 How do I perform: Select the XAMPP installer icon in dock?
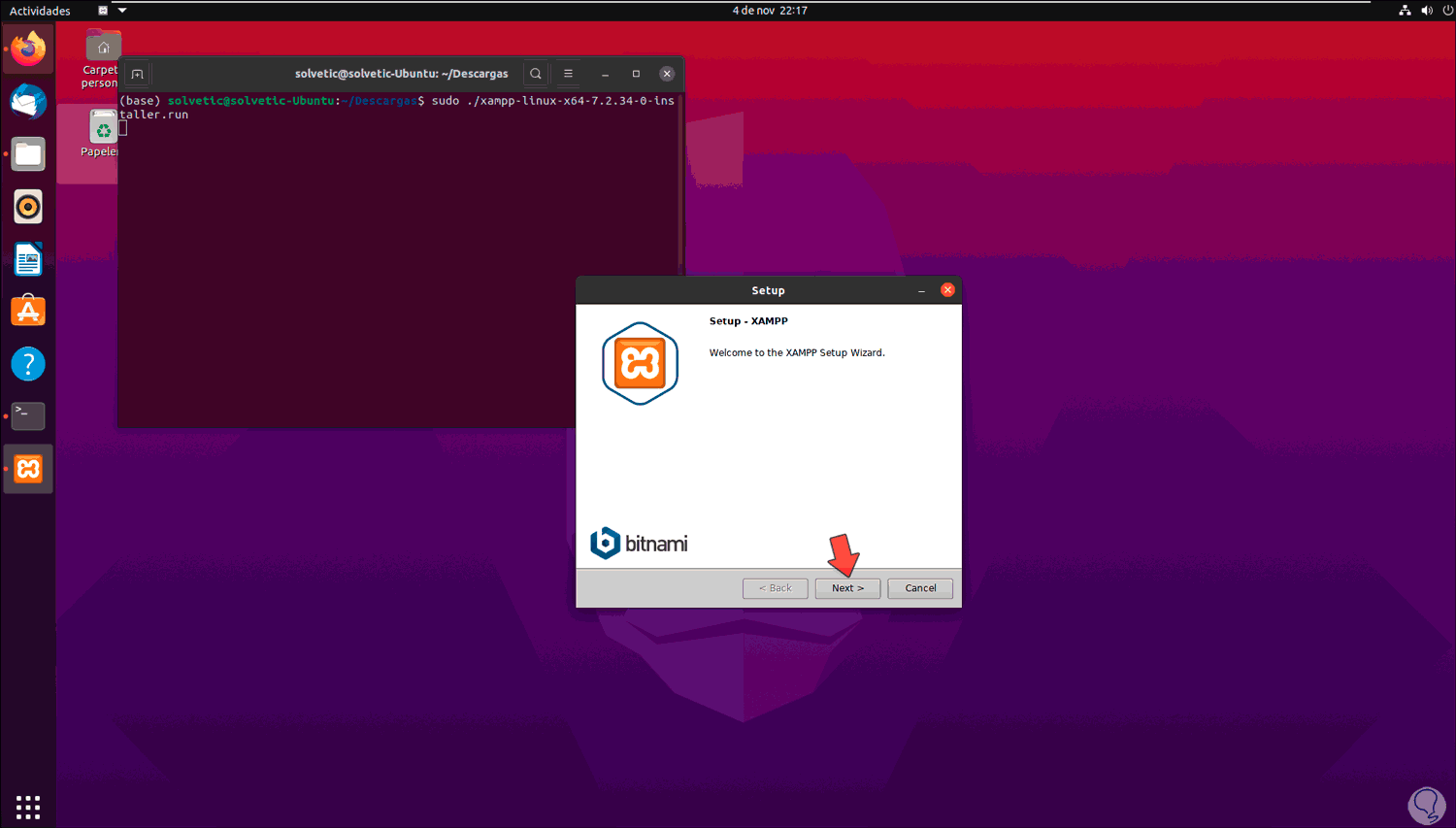click(x=28, y=469)
